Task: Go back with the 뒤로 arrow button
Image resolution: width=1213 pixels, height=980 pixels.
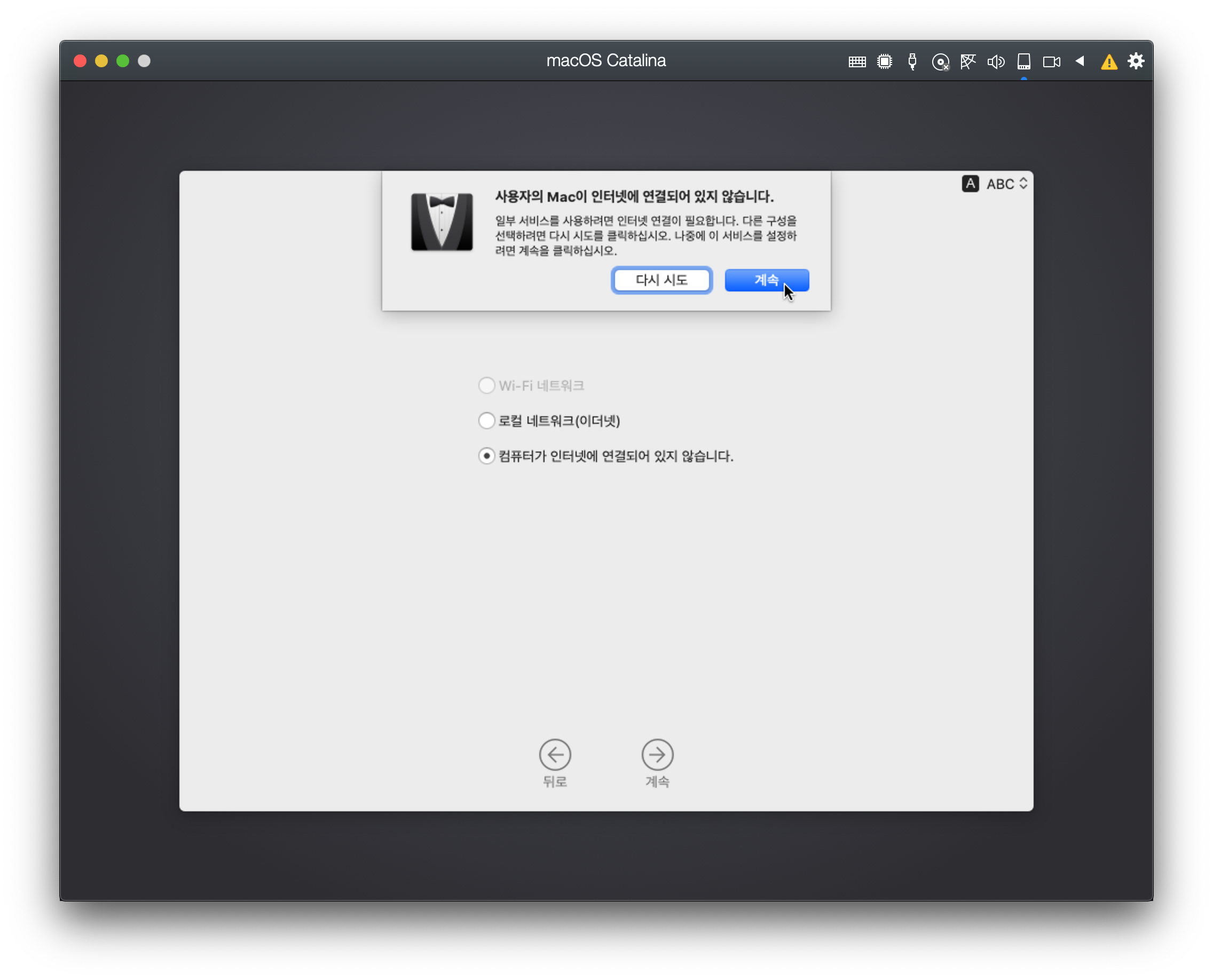Action: (555, 755)
